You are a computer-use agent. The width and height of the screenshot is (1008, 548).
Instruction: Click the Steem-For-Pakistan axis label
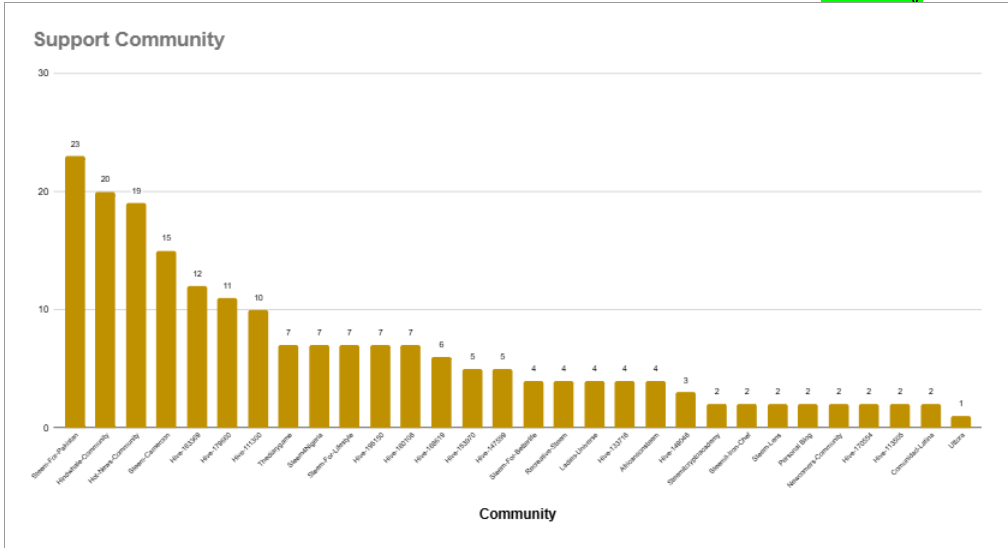pos(55,456)
